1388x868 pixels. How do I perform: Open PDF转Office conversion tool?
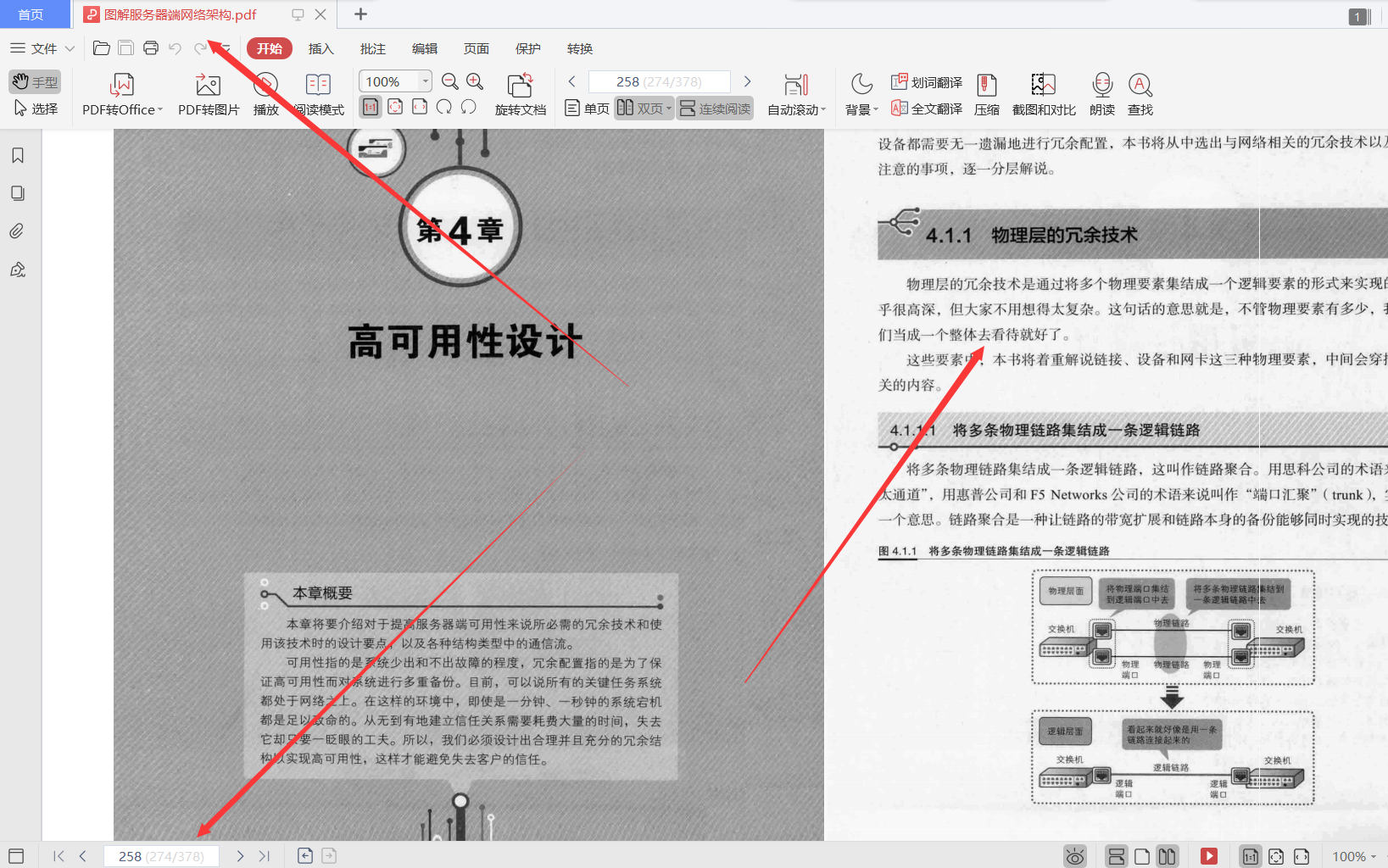point(122,95)
